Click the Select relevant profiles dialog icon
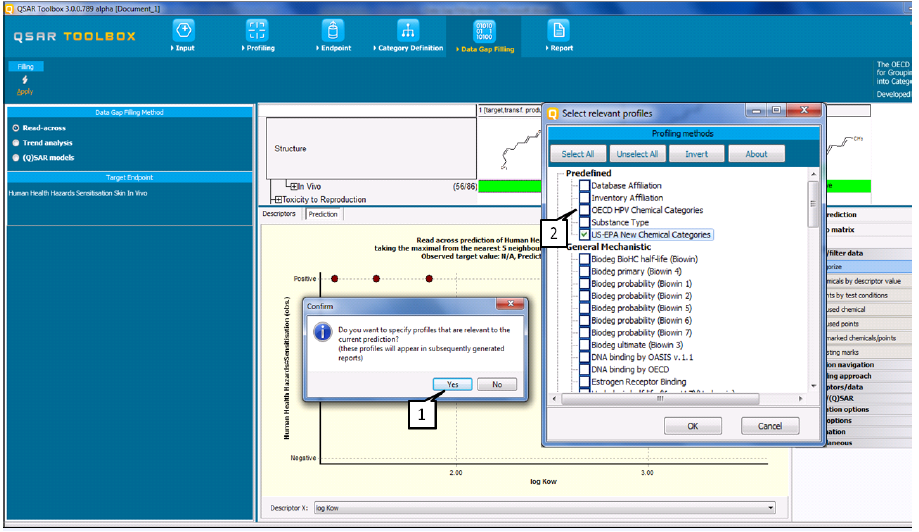Screen dimensions: 919x532 pos(553,113)
